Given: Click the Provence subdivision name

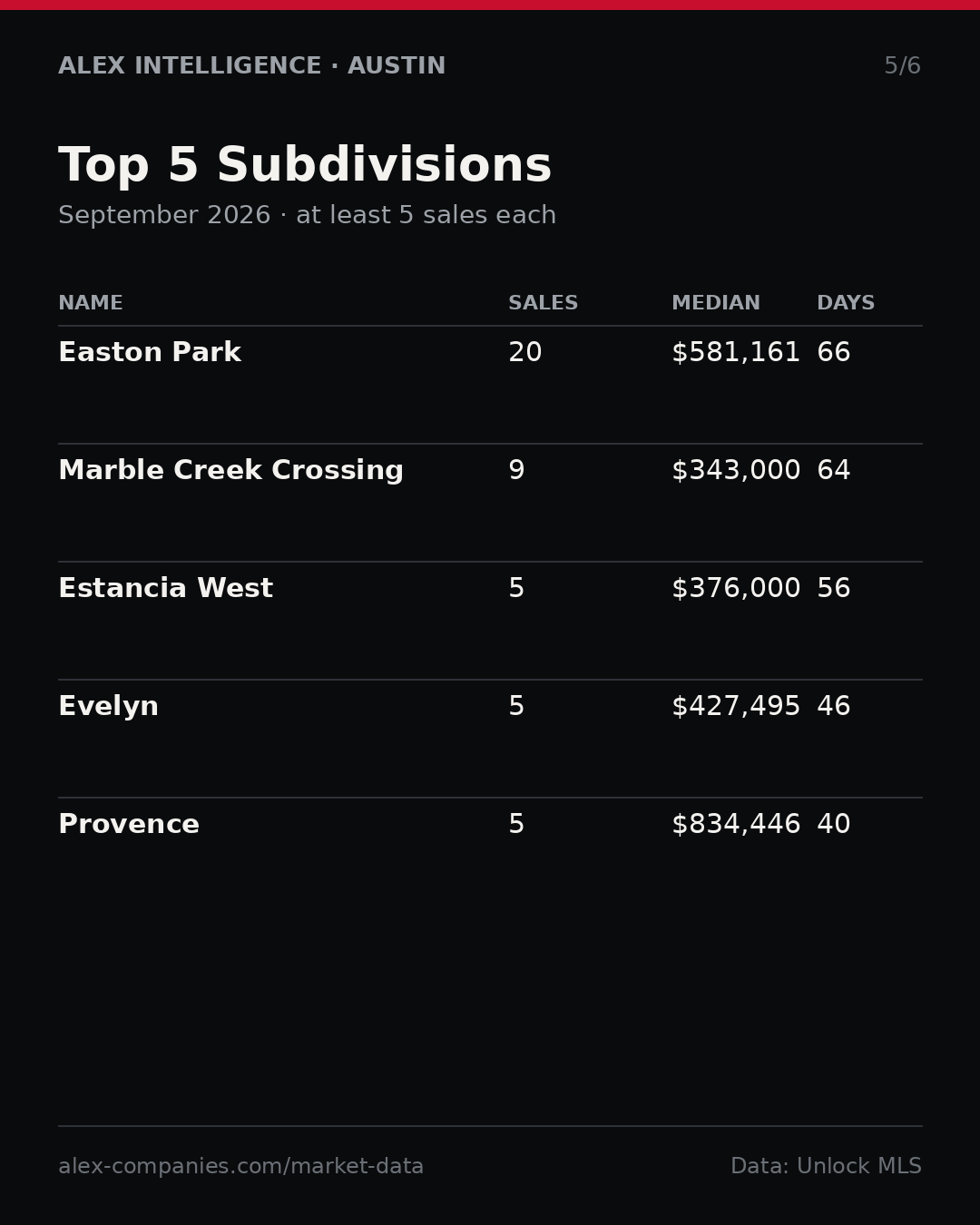Looking at the screenshot, I should (x=129, y=825).
